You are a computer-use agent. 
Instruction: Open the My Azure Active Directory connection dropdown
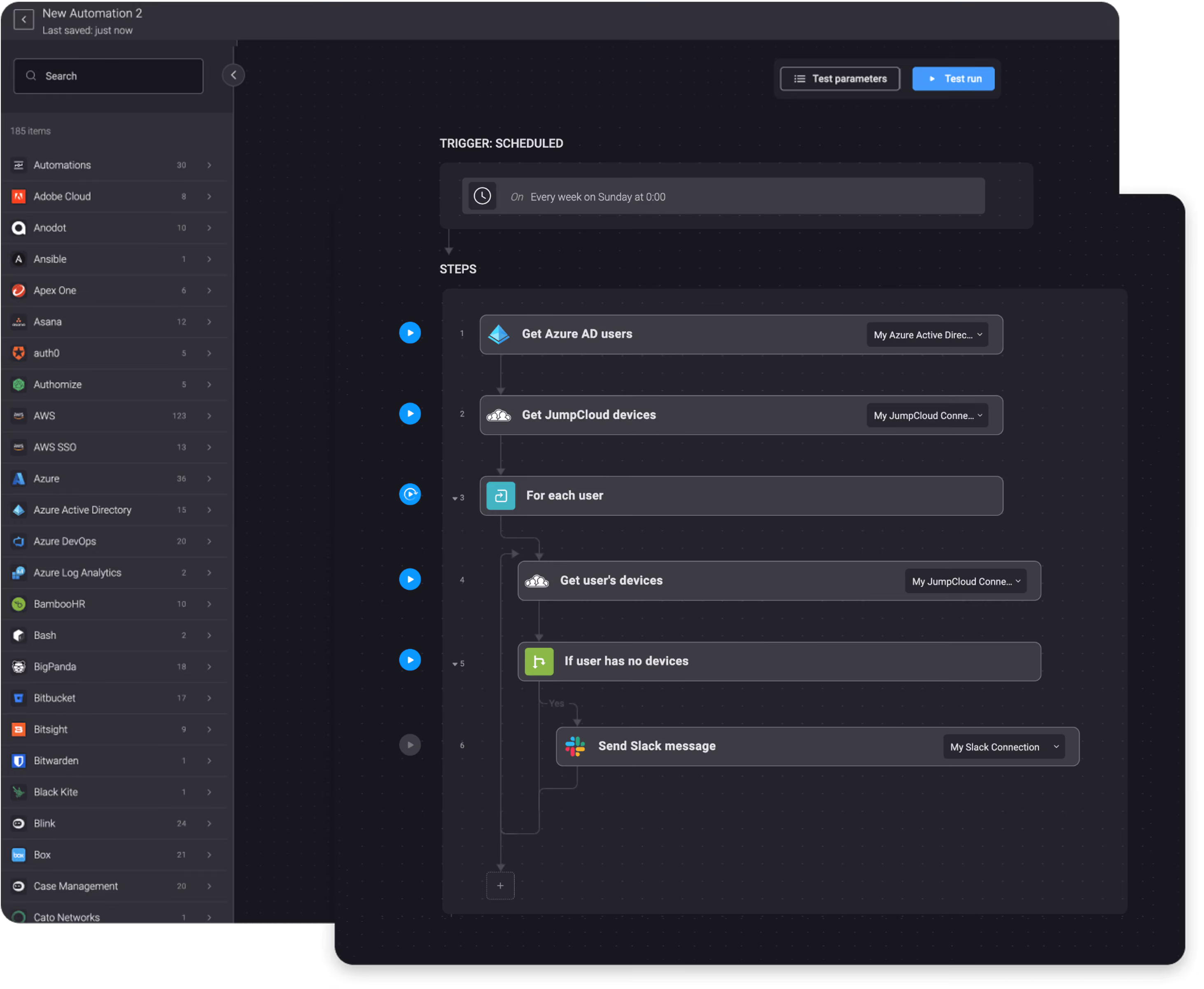click(929, 335)
